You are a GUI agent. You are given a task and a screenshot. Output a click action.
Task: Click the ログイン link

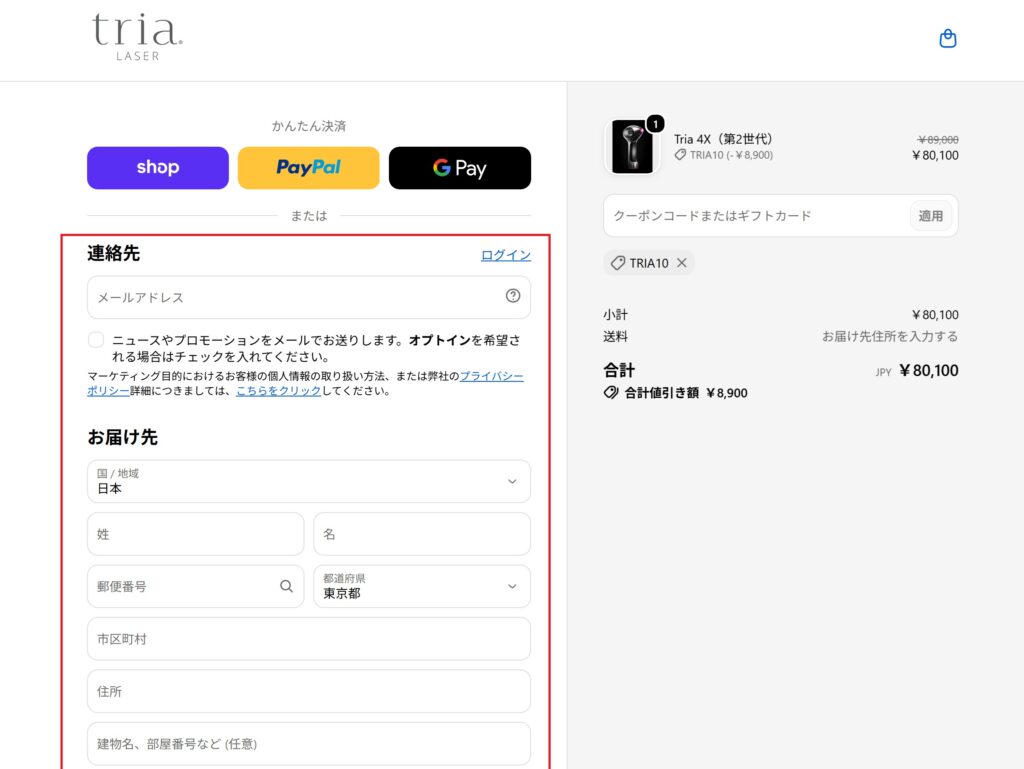point(505,255)
